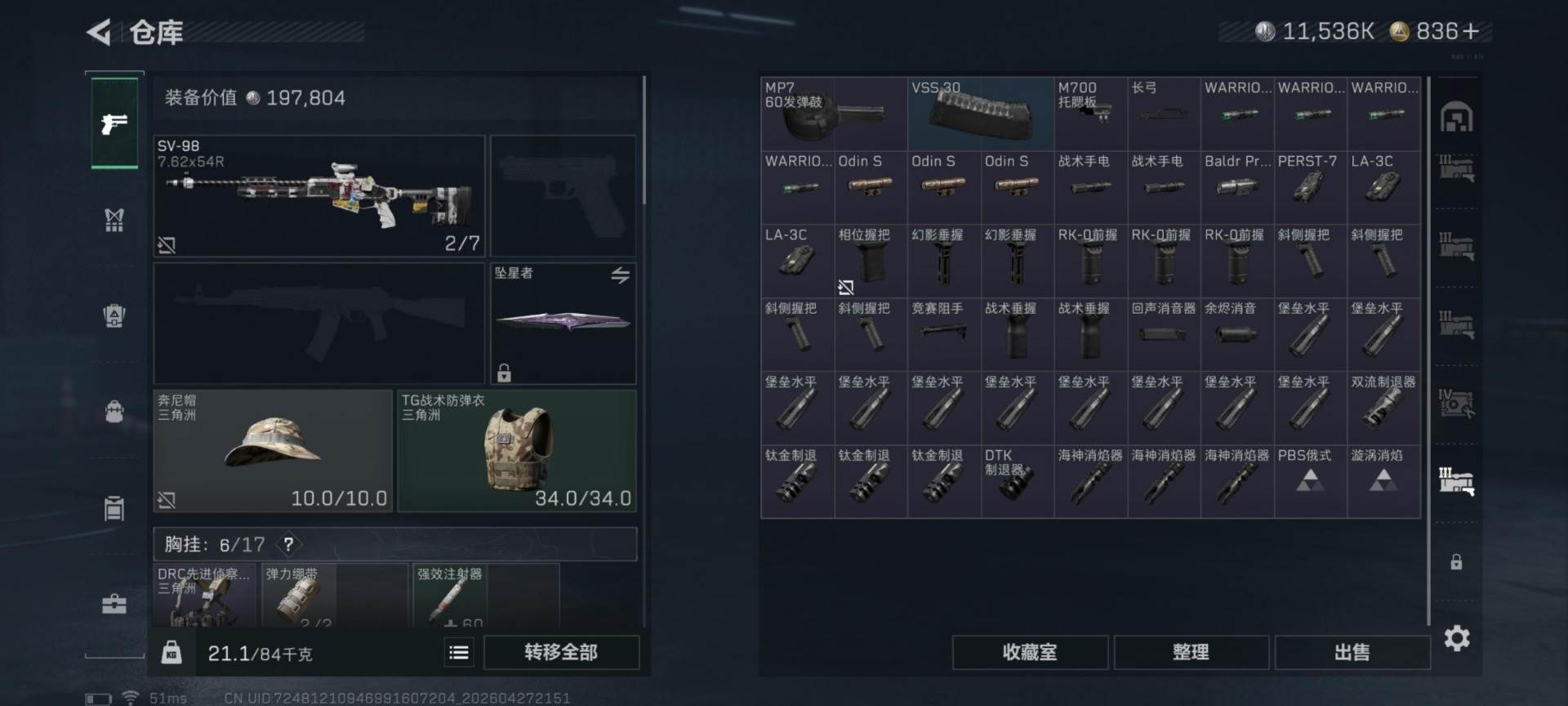This screenshot has width=1568, height=706.
Task: Click the 出售 sell button
Action: (x=1352, y=652)
